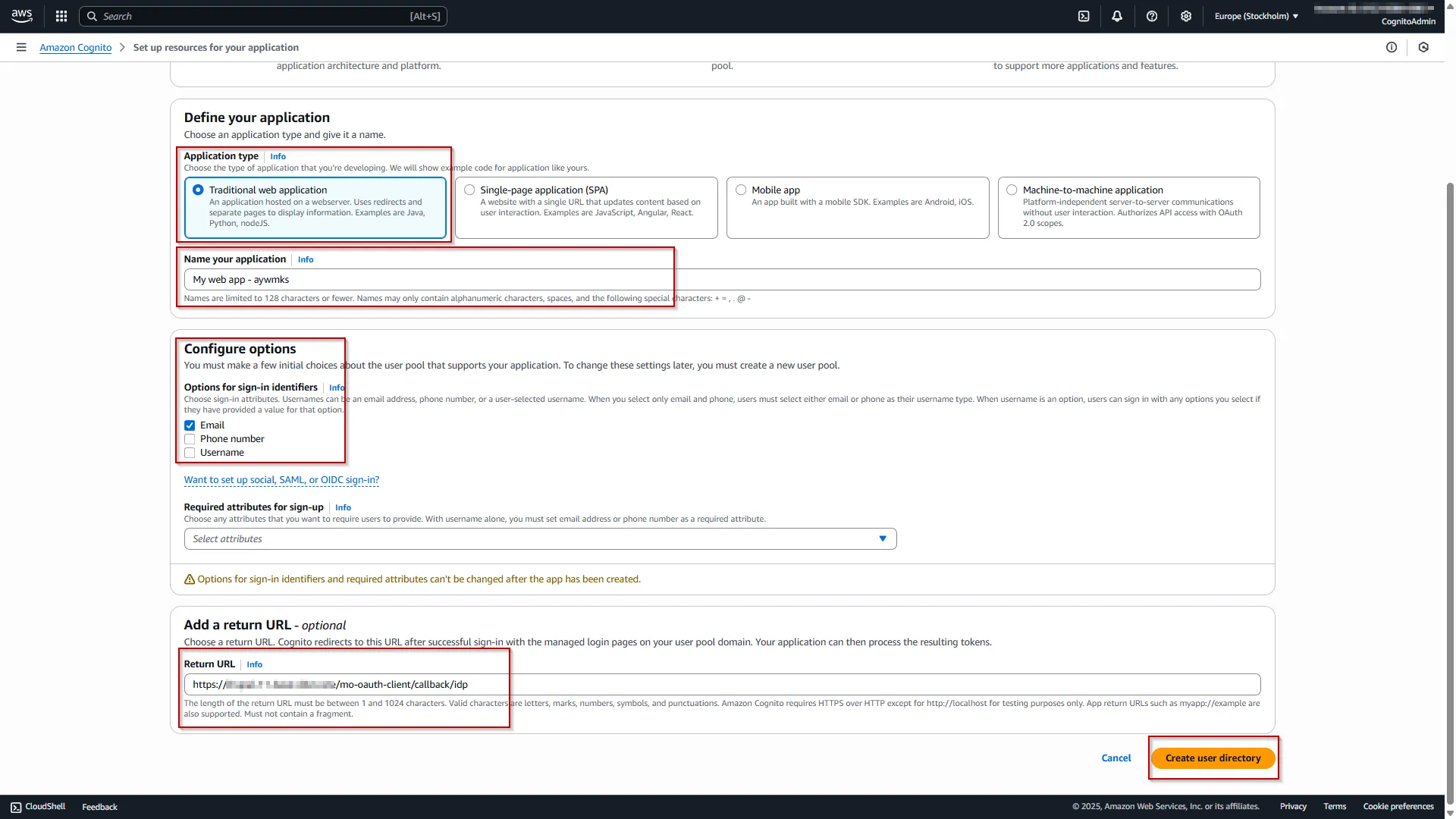Image resolution: width=1456 pixels, height=819 pixels.
Task: Click the Cancel button
Action: [x=1116, y=758]
